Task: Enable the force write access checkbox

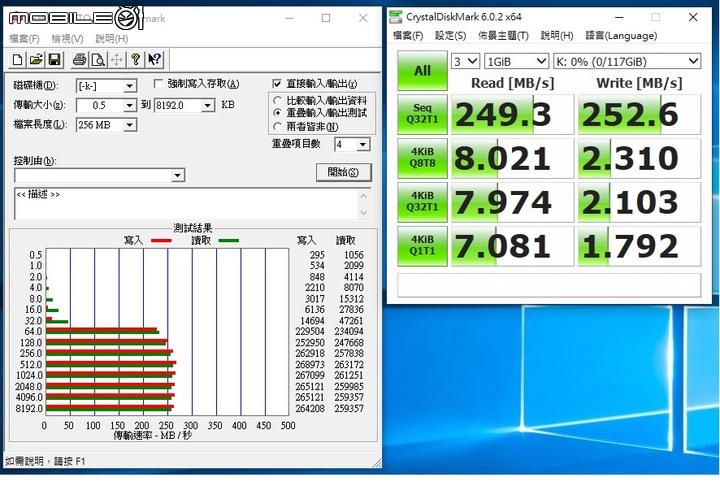Action: [158, 84]
